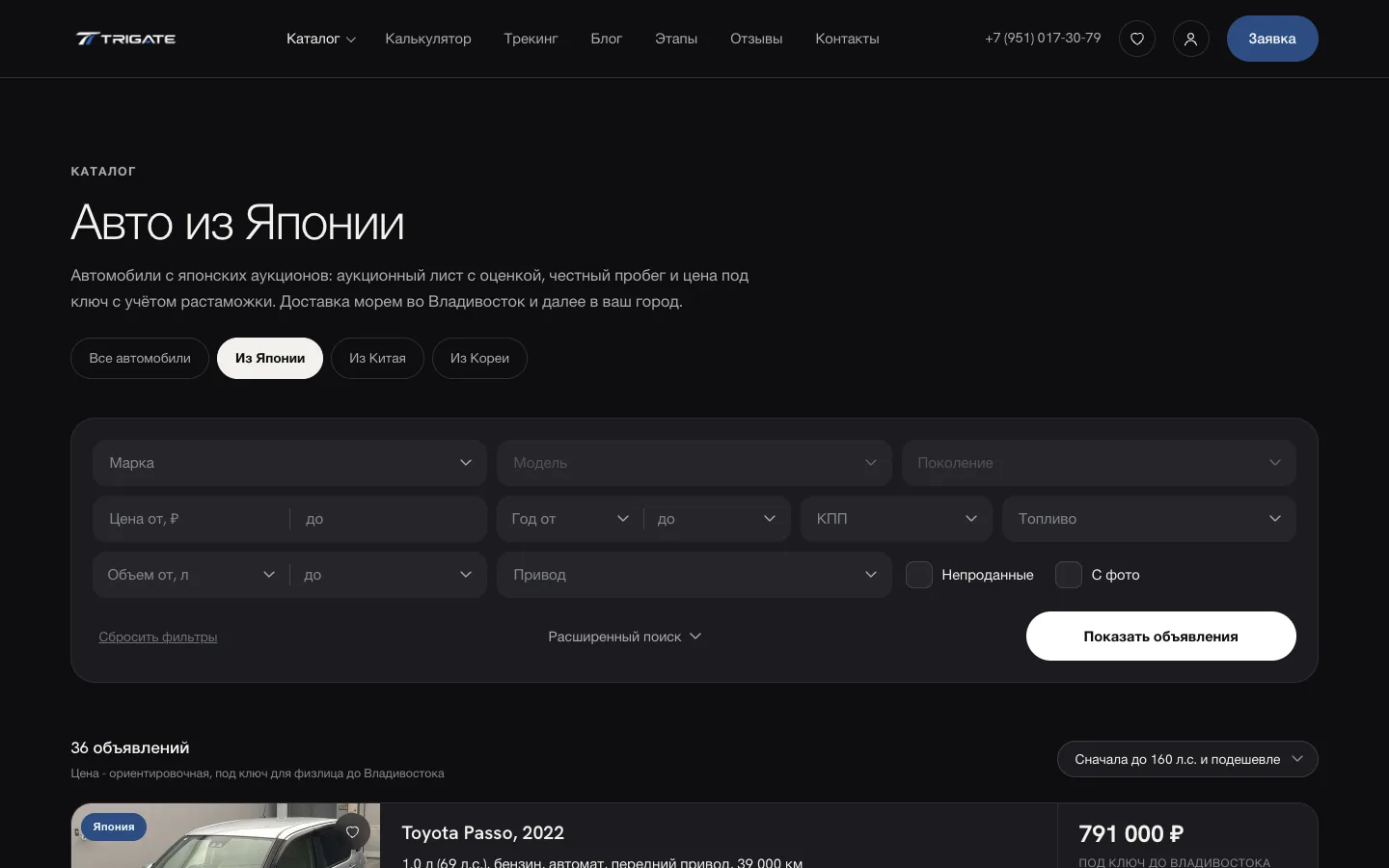Click the Заявка button

[1272, 39]
